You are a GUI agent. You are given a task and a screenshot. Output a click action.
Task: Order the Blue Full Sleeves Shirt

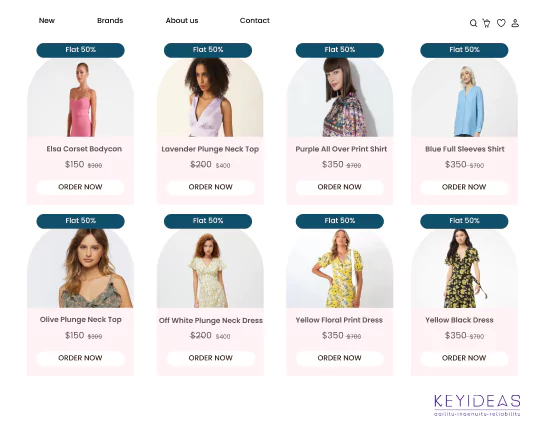coord(464,187)
